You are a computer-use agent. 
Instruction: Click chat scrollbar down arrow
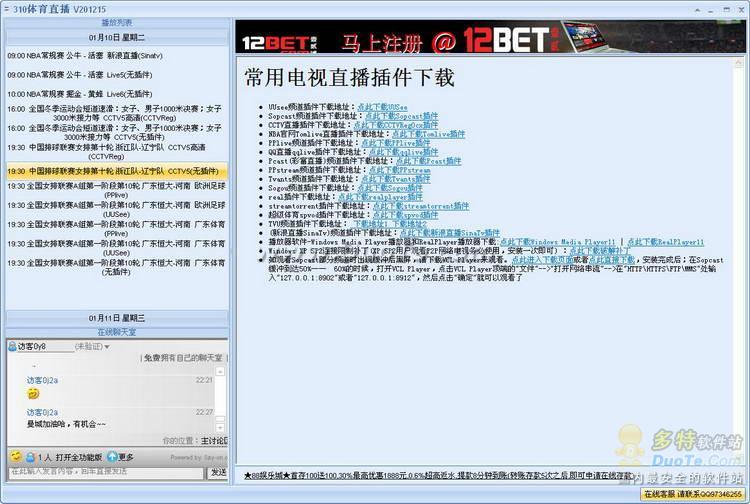pos(220,428)
